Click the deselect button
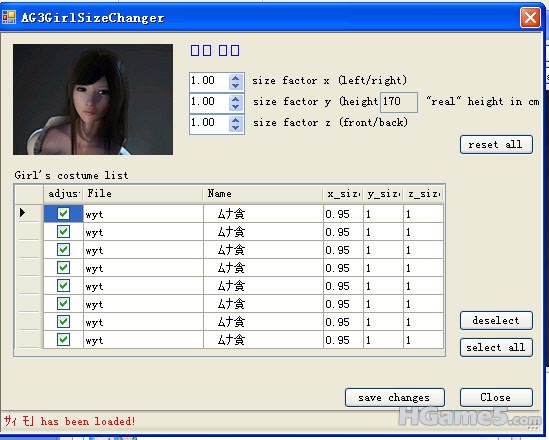This screenshot has height=440, width=549. click(x=496, y=320)
